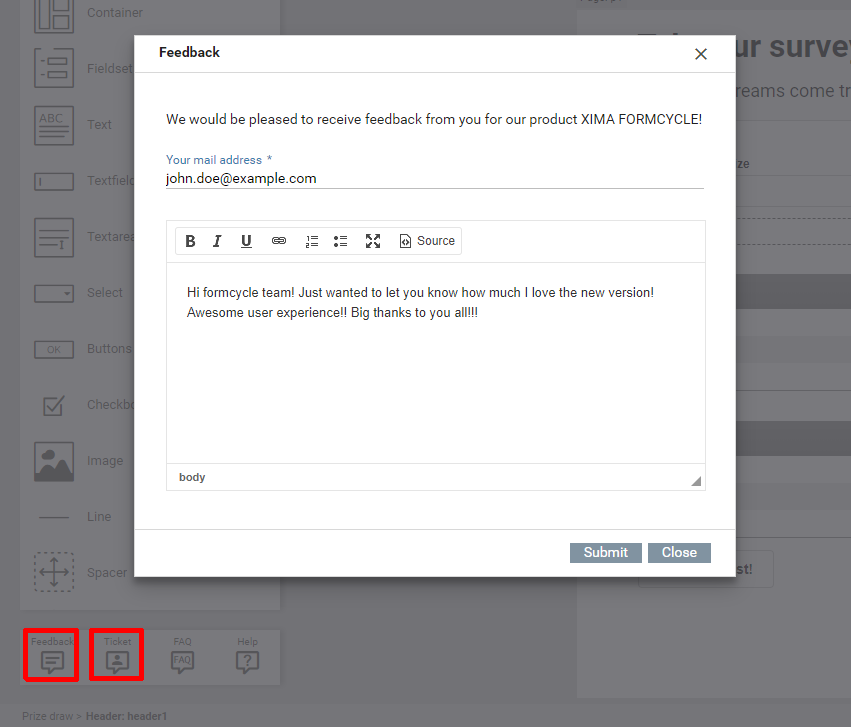Insert a bulleted list
851x727 pixels.
point(340,241)
